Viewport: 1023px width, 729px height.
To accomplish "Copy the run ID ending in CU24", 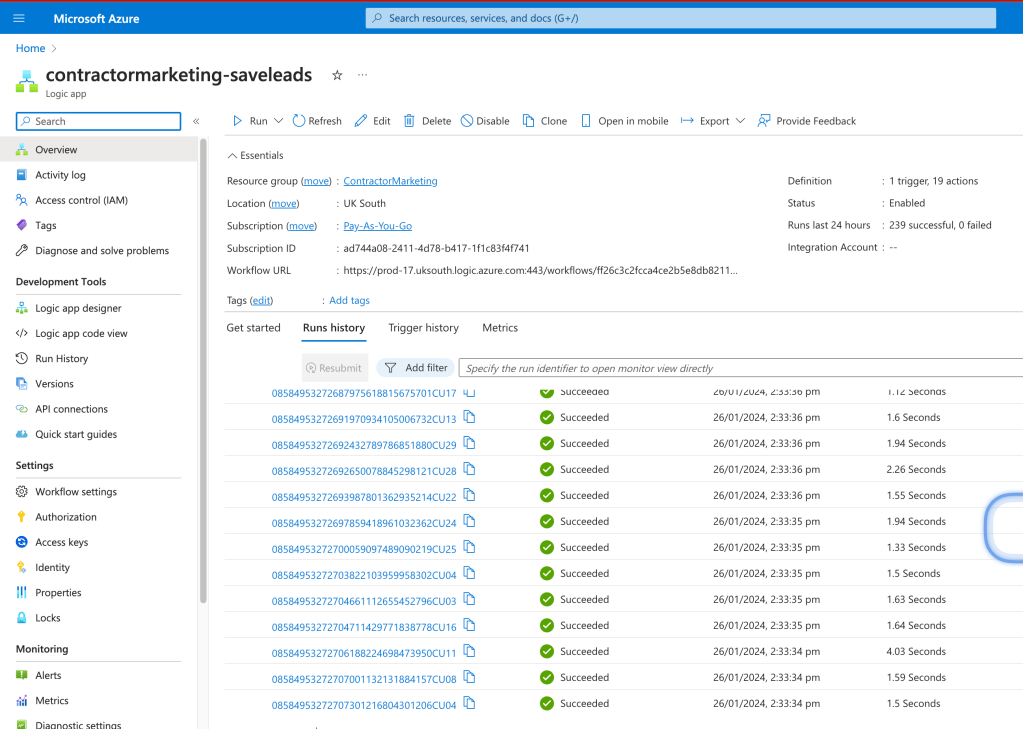I will click(x=469, y=521).
